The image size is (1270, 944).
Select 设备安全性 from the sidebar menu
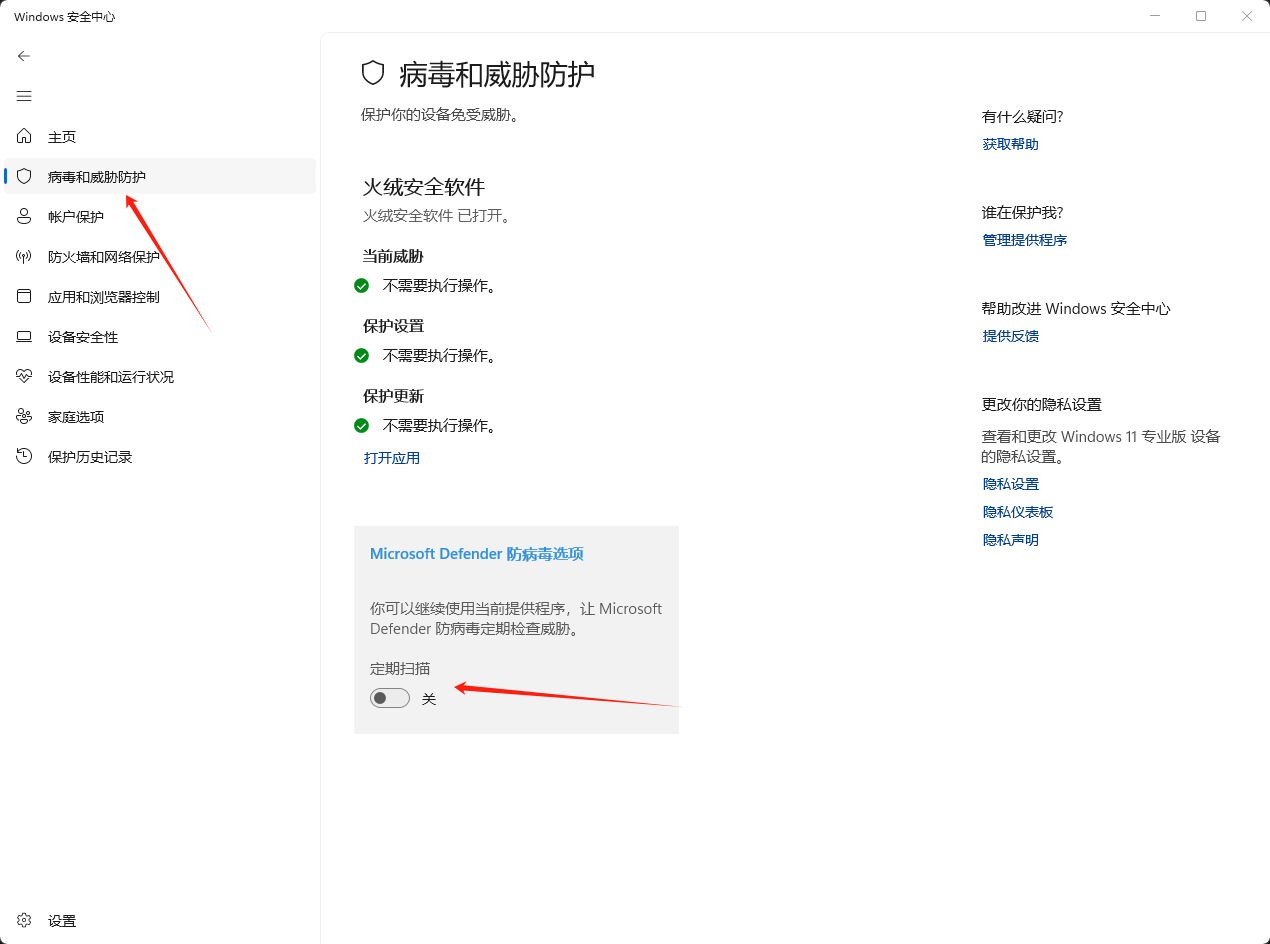(83, 336)
